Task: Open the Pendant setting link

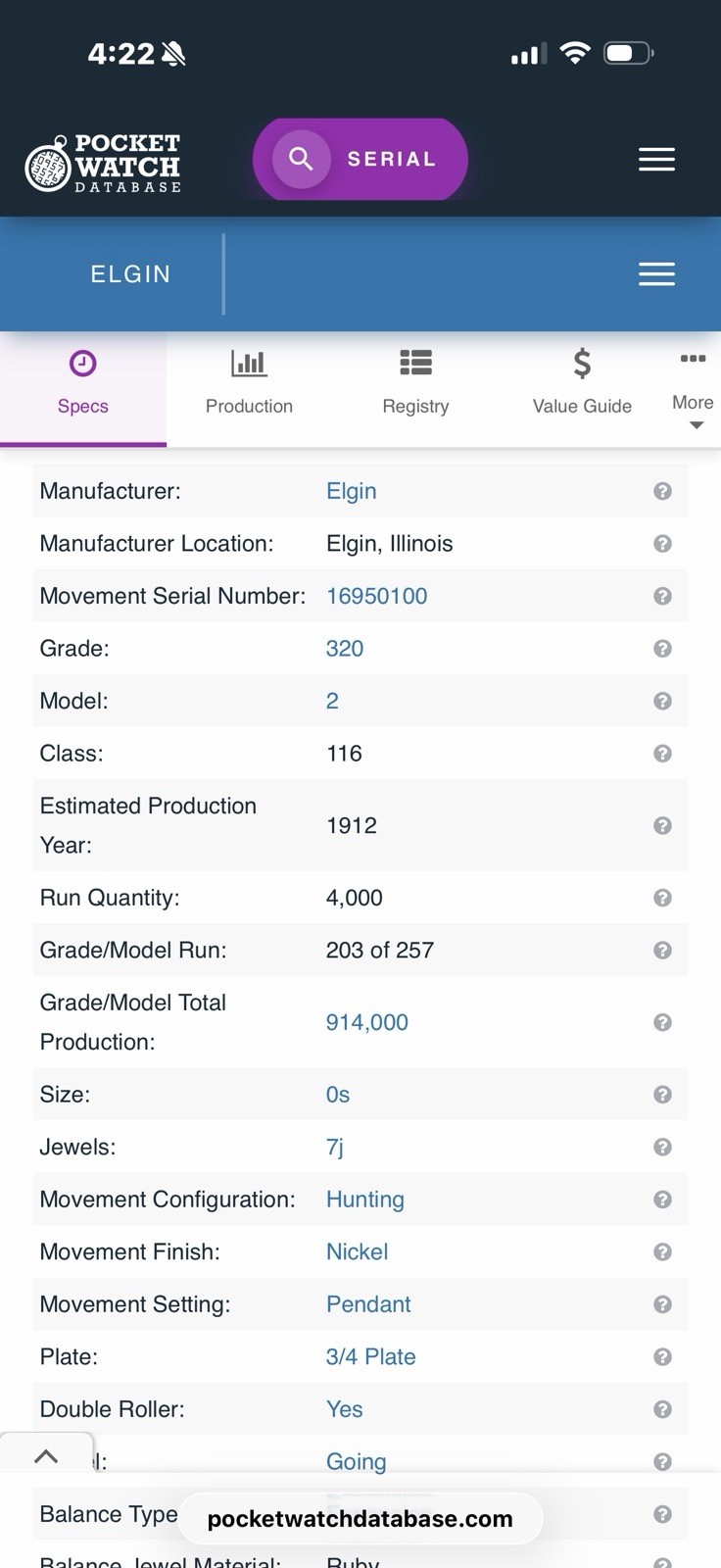Action: (x=368, y=1304)
